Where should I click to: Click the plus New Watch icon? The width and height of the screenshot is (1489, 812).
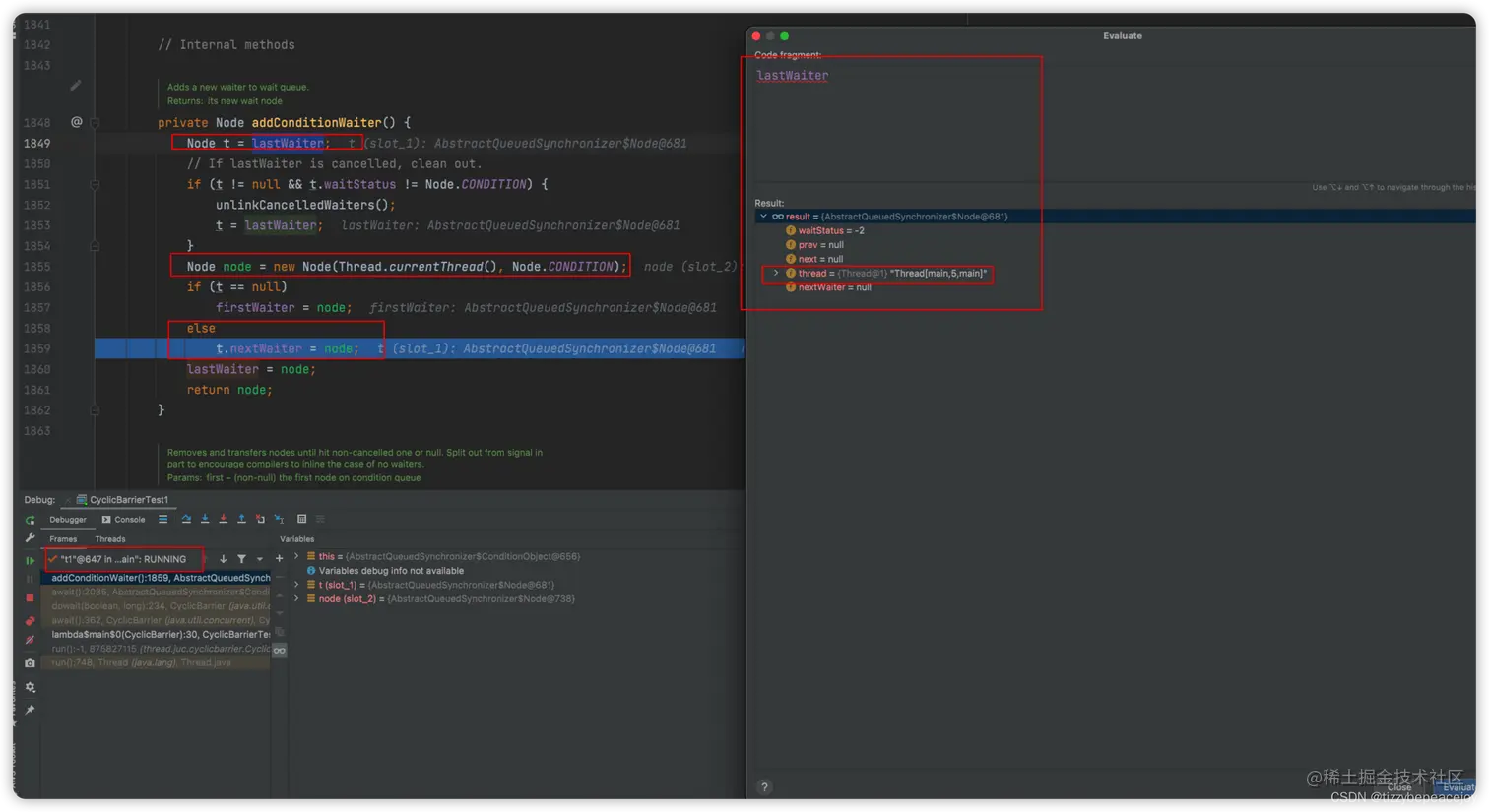coord(279,559)
